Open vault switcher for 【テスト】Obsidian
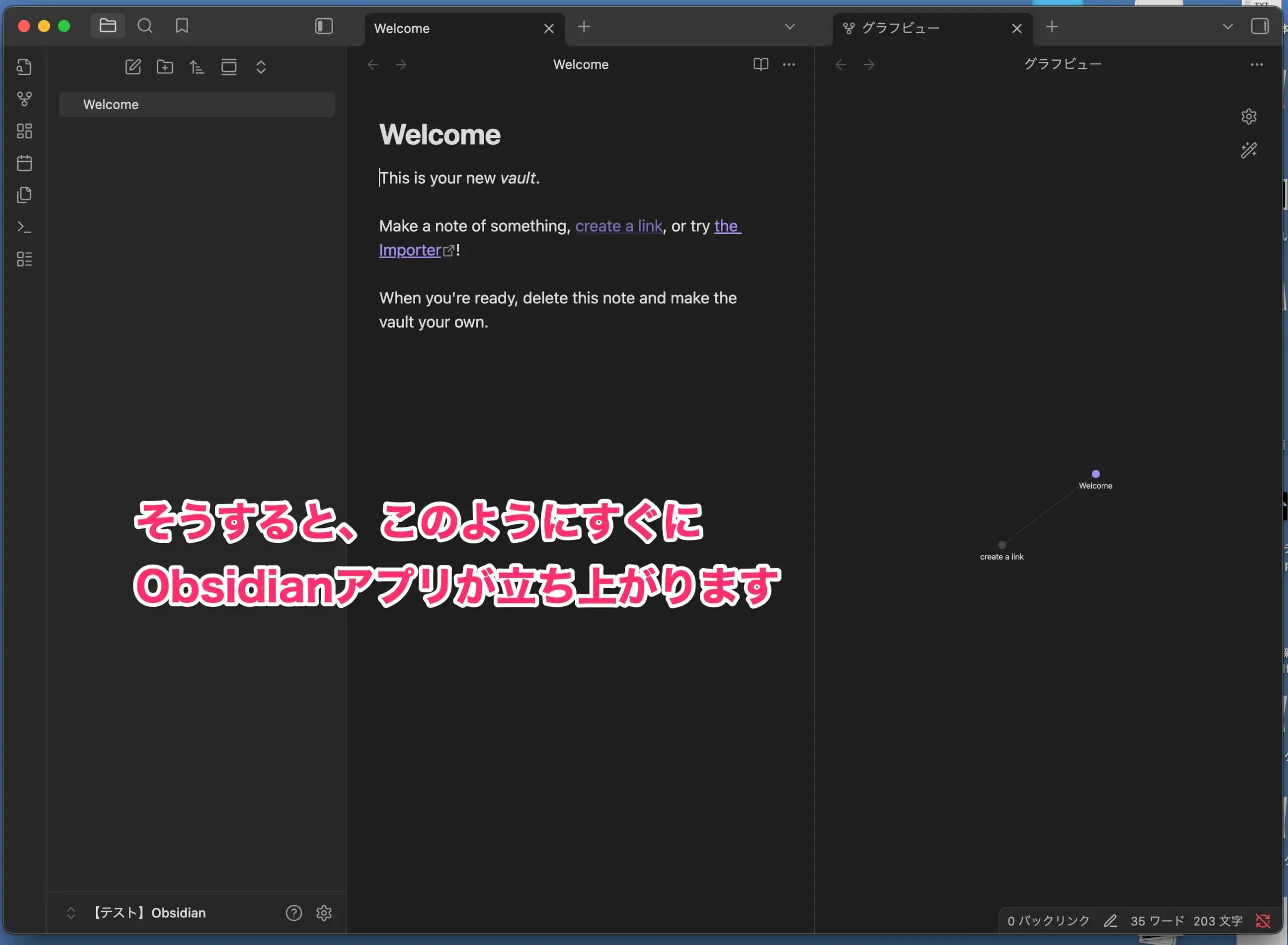This screenshot has height=945, width=1288. (136, 912)
